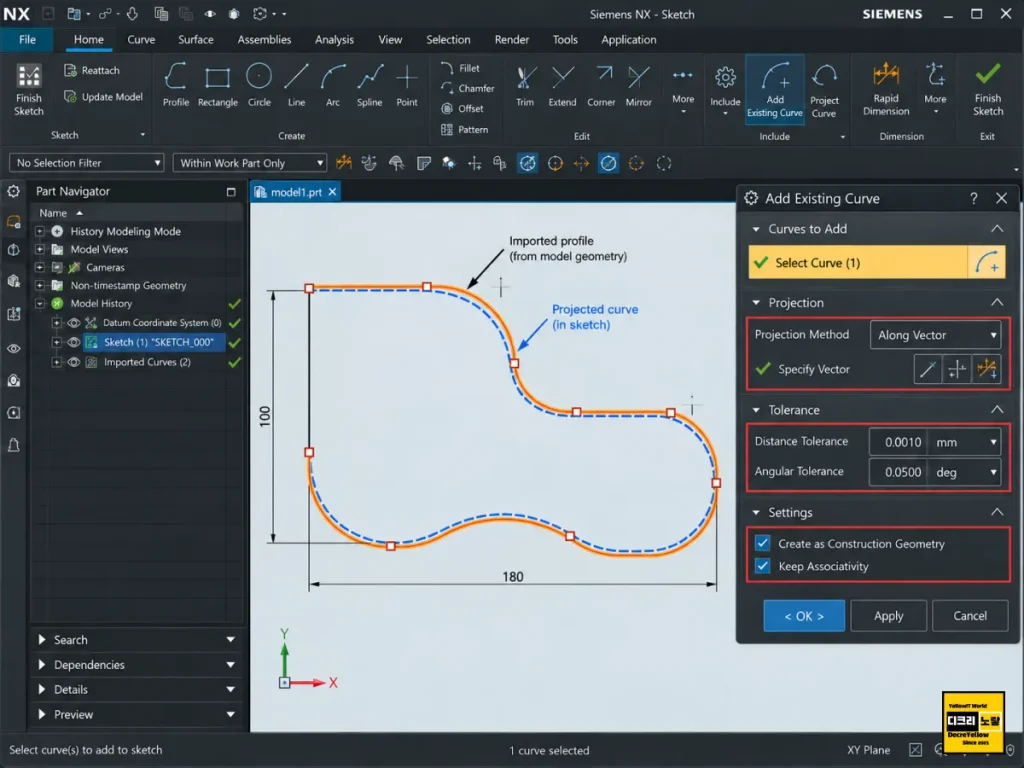Select Model History in Part Navigator
The image size is (1024, 768).
pyautogui.click(x=101, y=304)
